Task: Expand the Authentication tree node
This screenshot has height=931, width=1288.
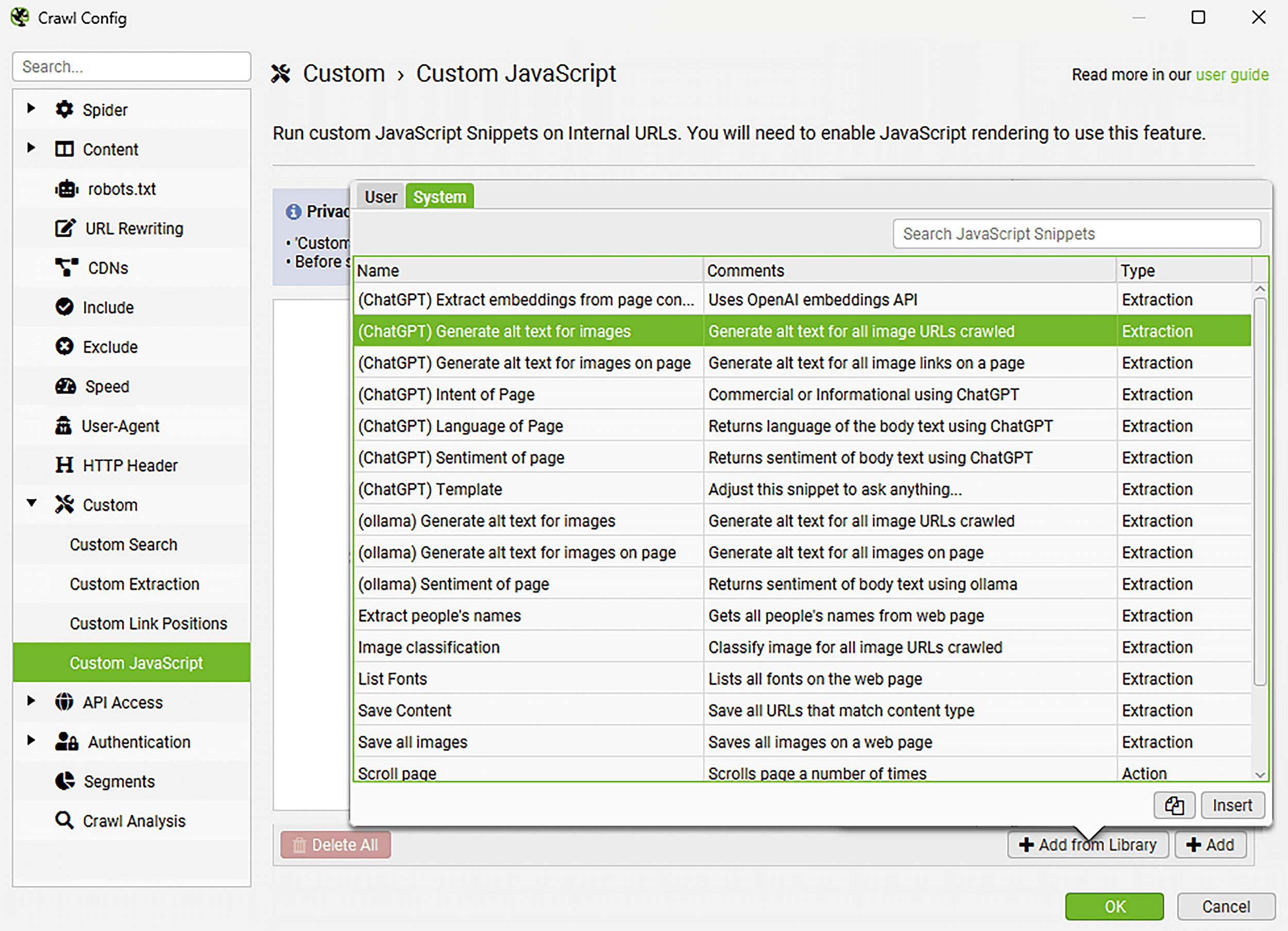Action: [31, 740]
